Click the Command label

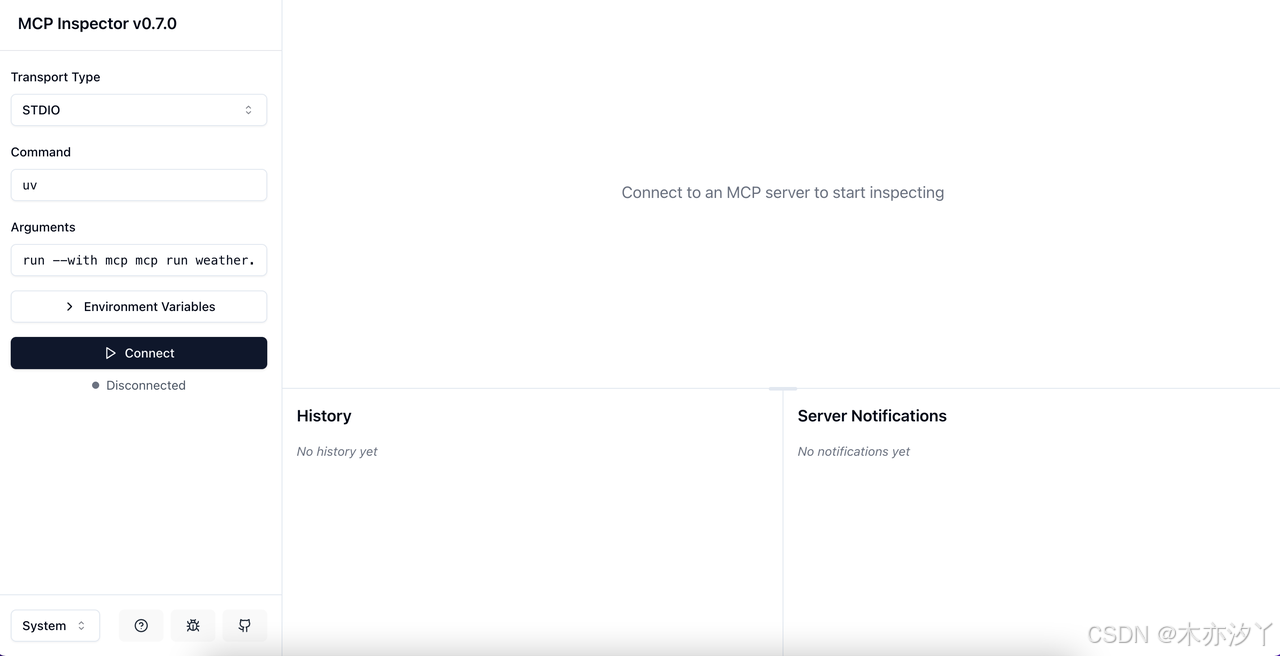[x=41, y=152]
